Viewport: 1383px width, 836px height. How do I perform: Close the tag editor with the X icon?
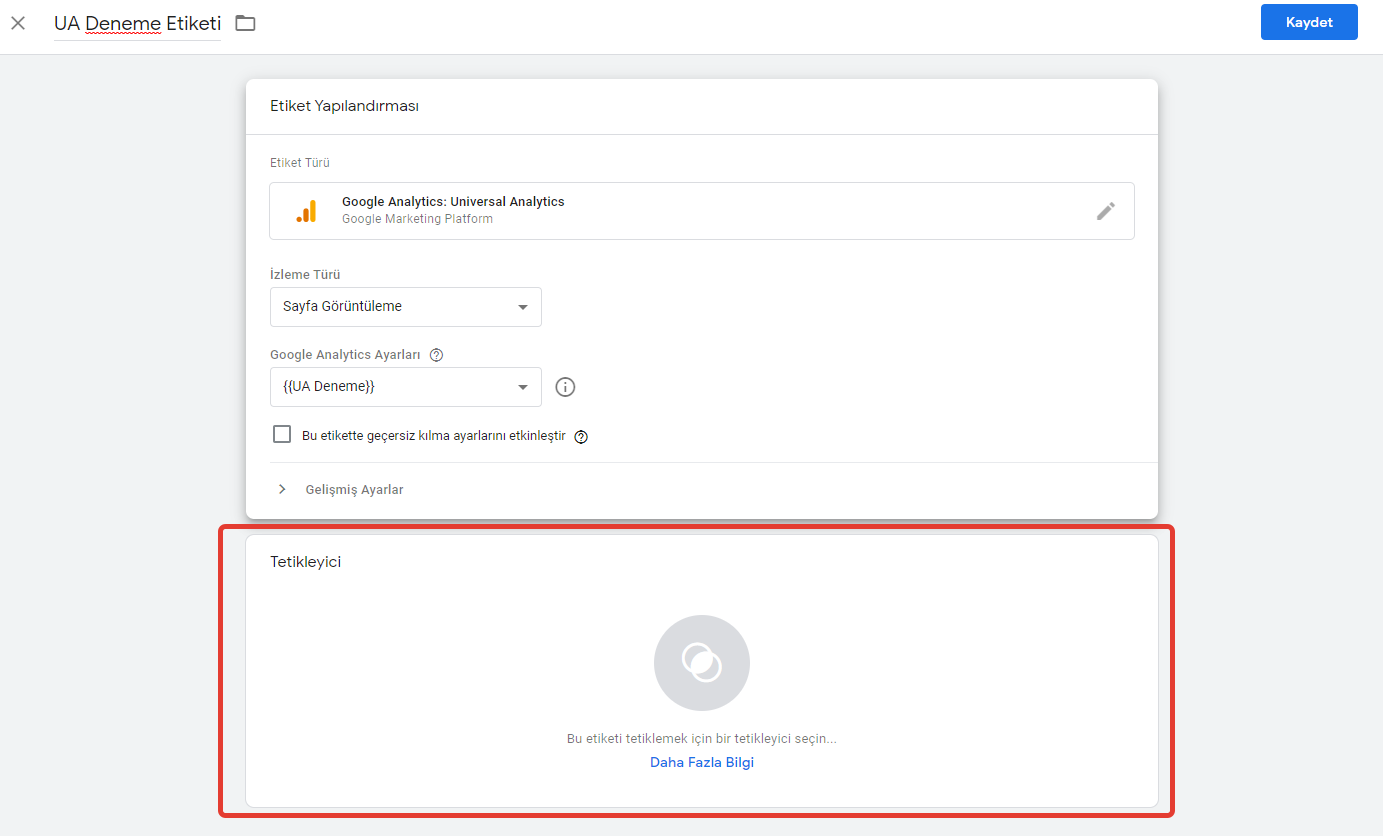(18, 22)
